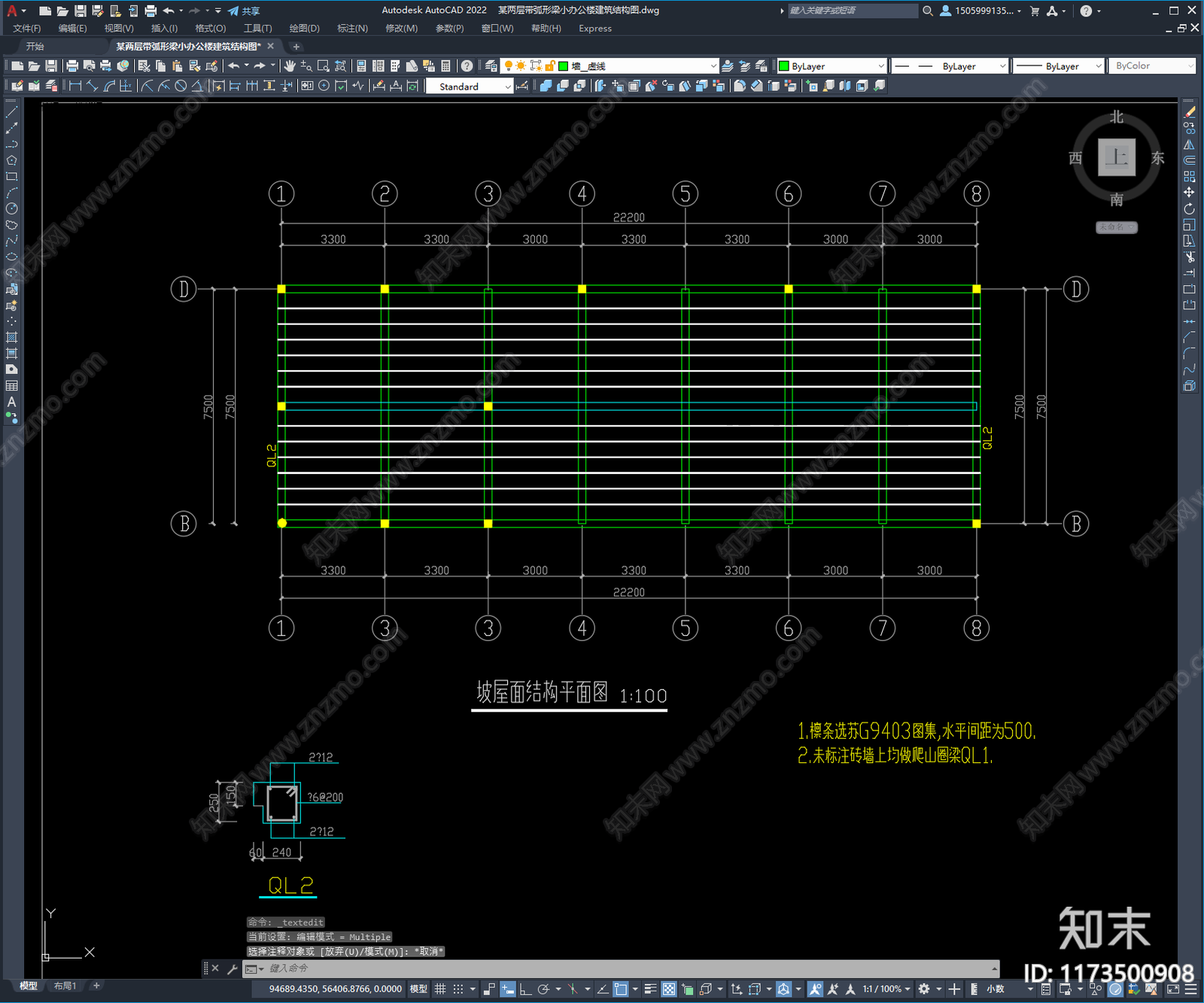1204x1003 pixels.
Task: Click the Autodesk App Store cart icon
Action: 1035,11
